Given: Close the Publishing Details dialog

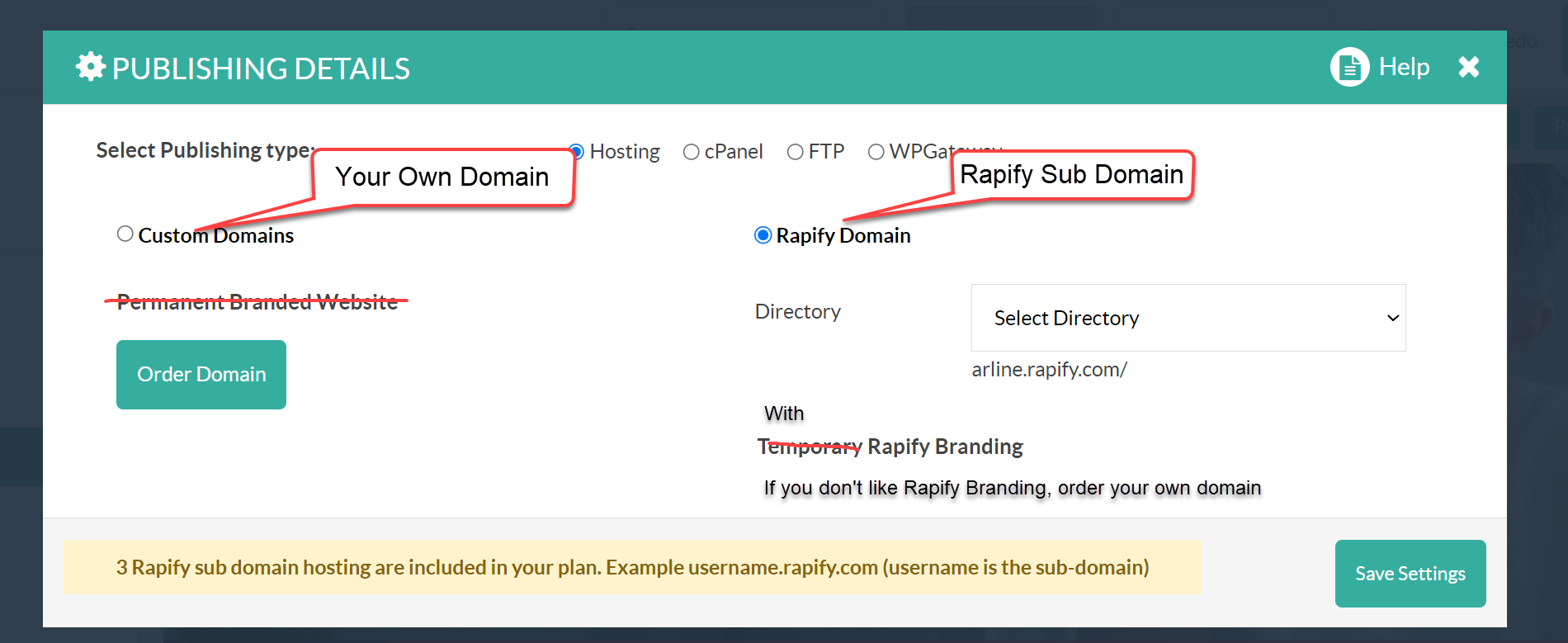Looking at the screenshot, I should pyautogui.click(x=1468, y=67).
